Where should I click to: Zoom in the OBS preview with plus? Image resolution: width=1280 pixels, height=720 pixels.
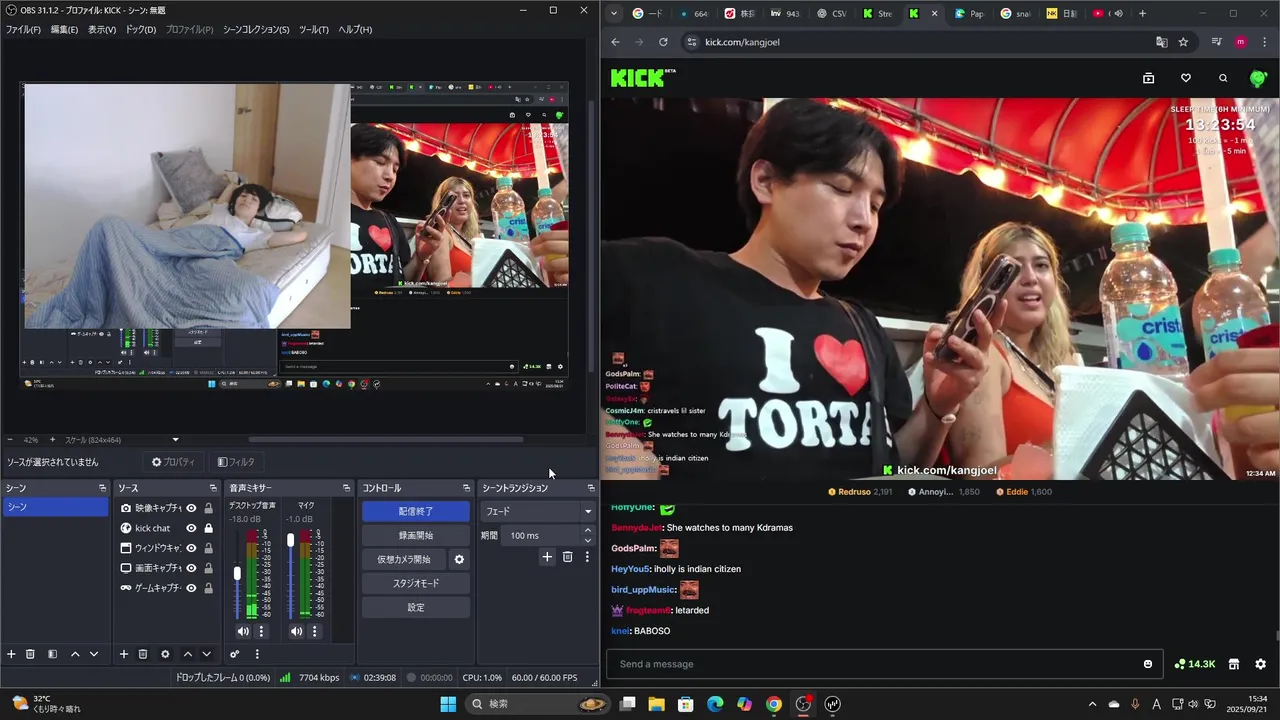coord(52,440)
